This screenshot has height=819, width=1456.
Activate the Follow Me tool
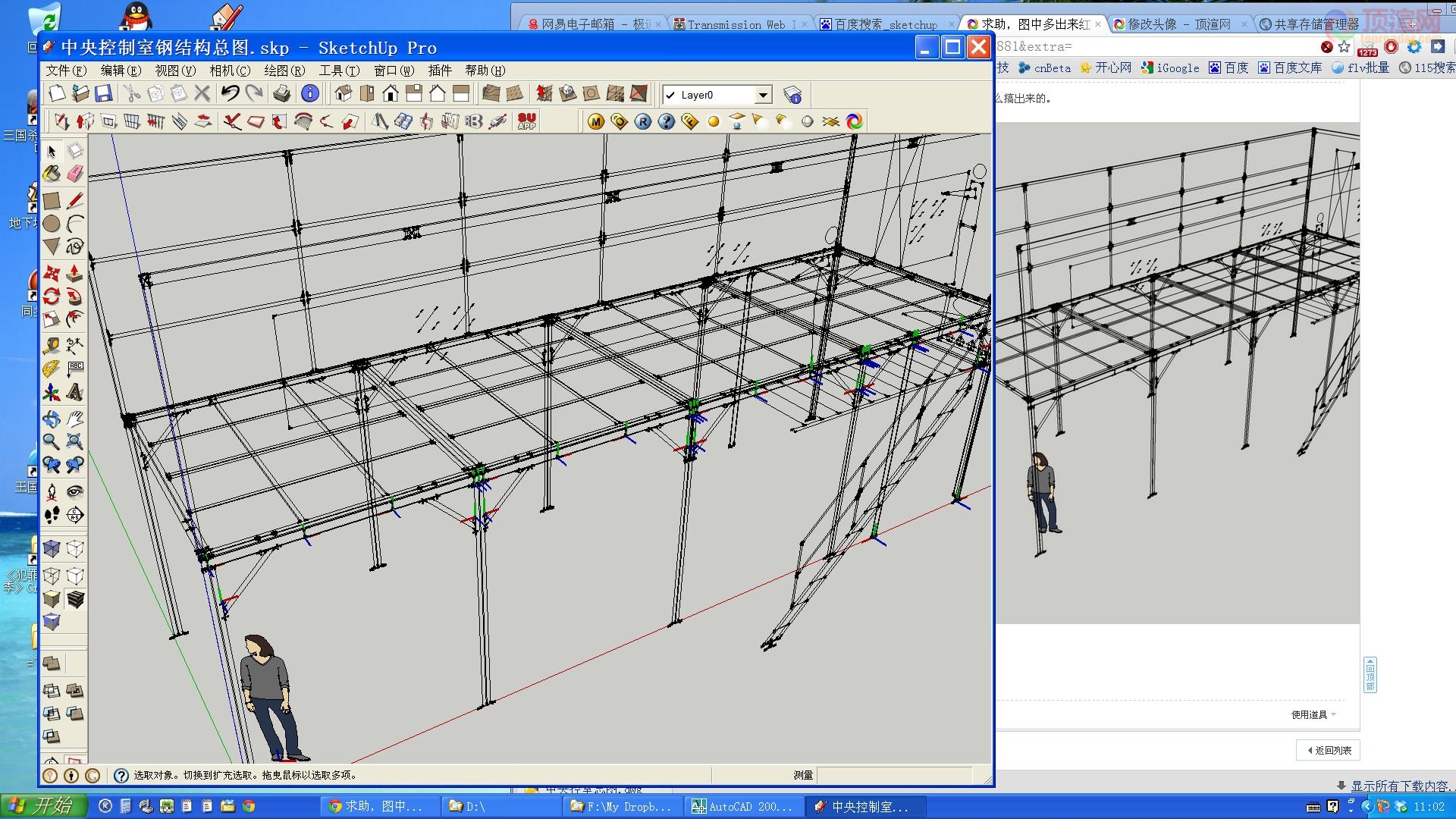[x=74, y=296]
